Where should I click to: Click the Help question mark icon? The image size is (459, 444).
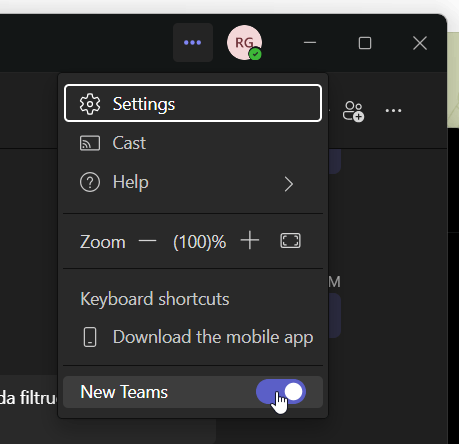coord(90,182)
